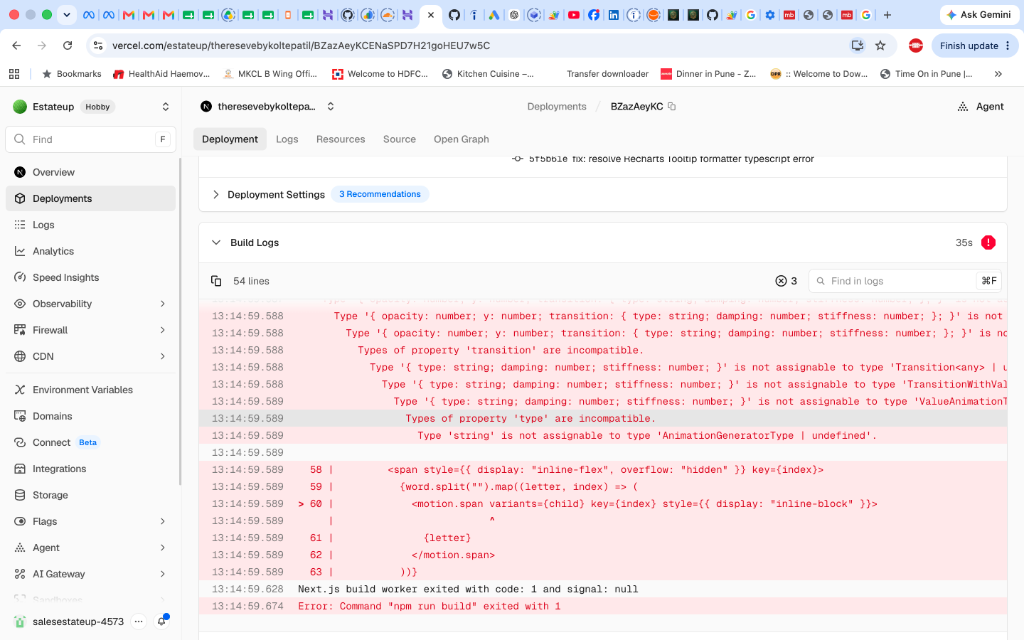
Task: Switch to the Source tab
Action: coord(399,139)
